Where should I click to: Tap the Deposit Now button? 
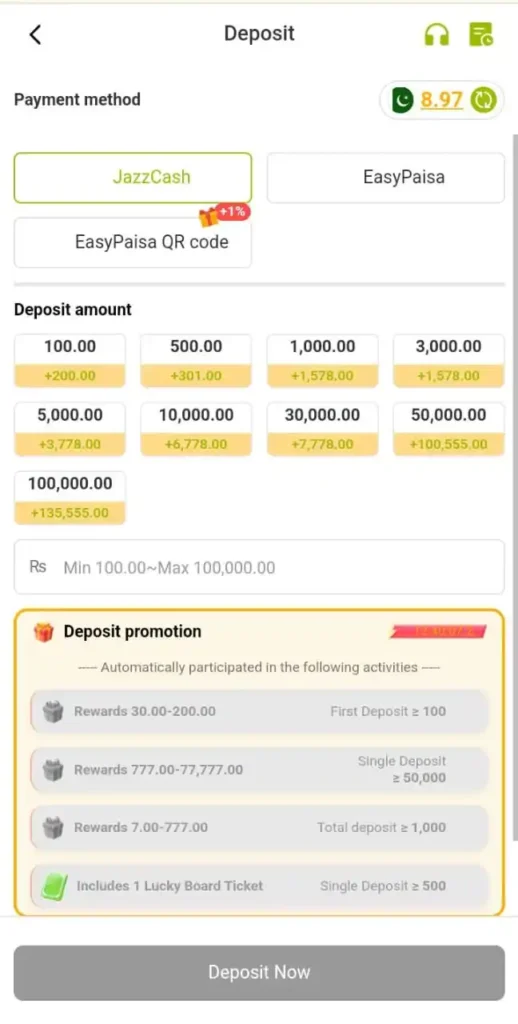[x=259, y=972]
